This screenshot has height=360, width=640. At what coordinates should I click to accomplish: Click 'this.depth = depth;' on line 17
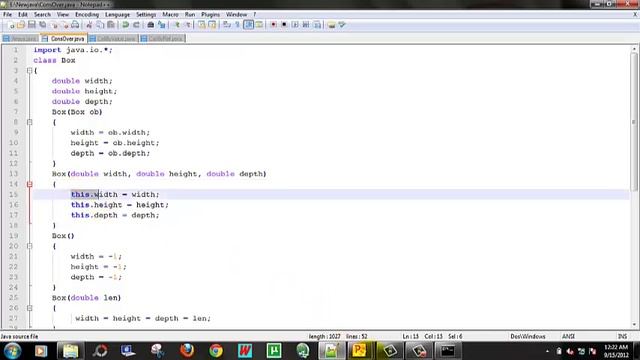[115, 215]
